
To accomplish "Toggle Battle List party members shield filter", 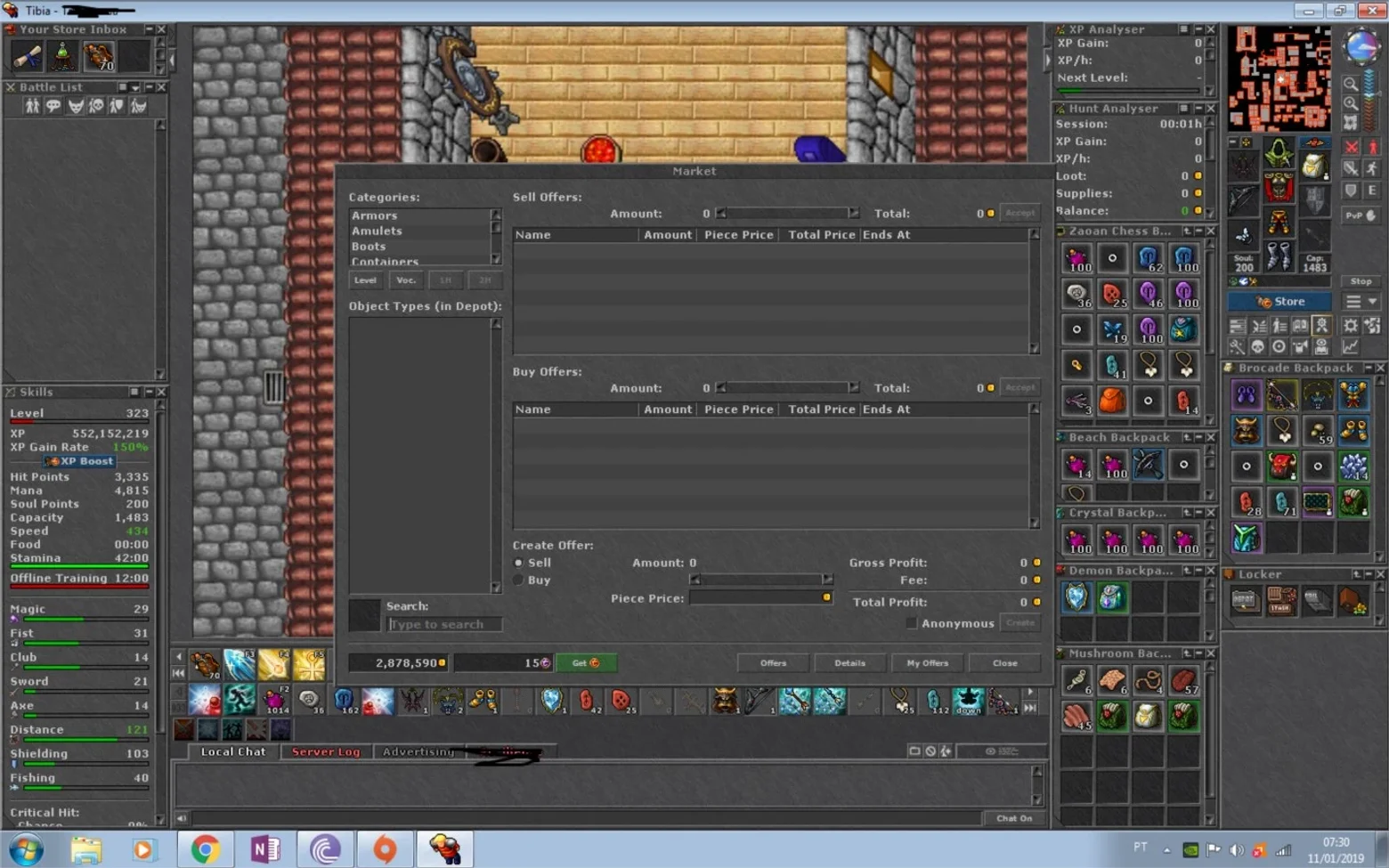I will [117, 106].
